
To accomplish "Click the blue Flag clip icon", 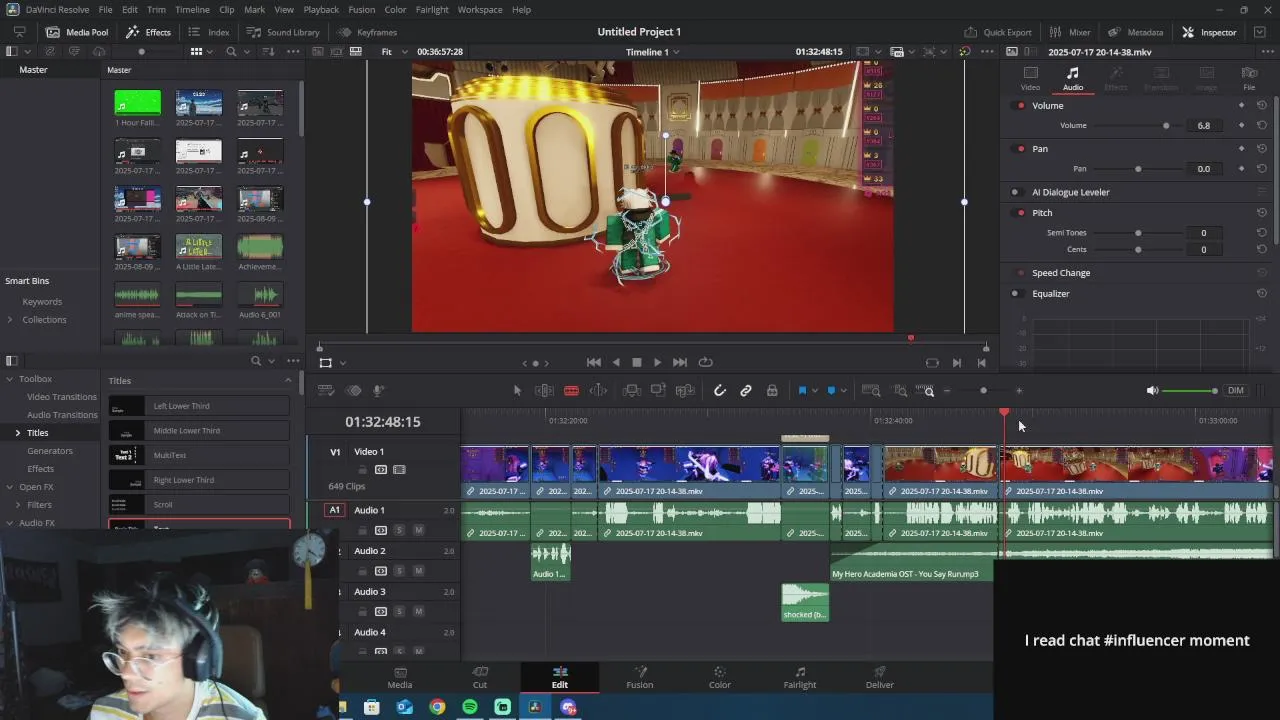I will tap(802, 391).
